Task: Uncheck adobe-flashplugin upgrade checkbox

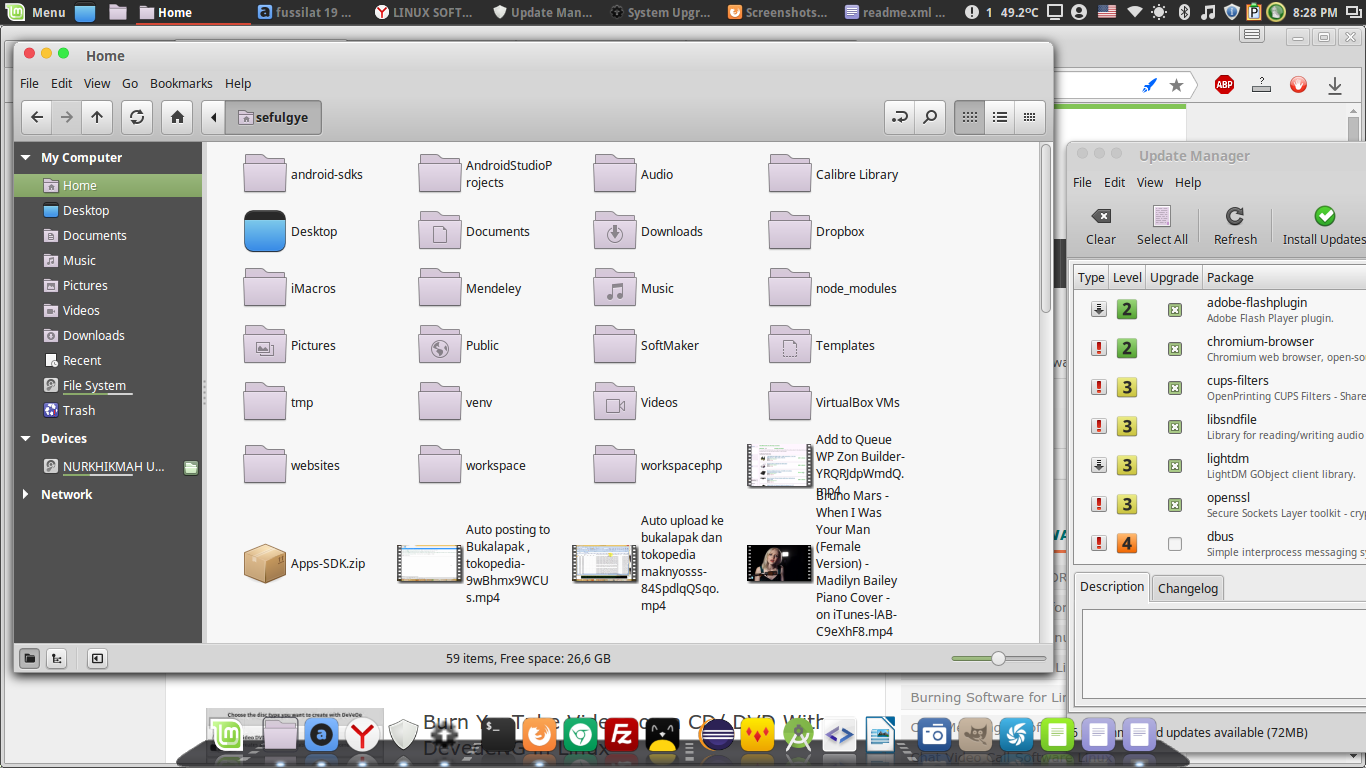Action: pos(1175,310)
